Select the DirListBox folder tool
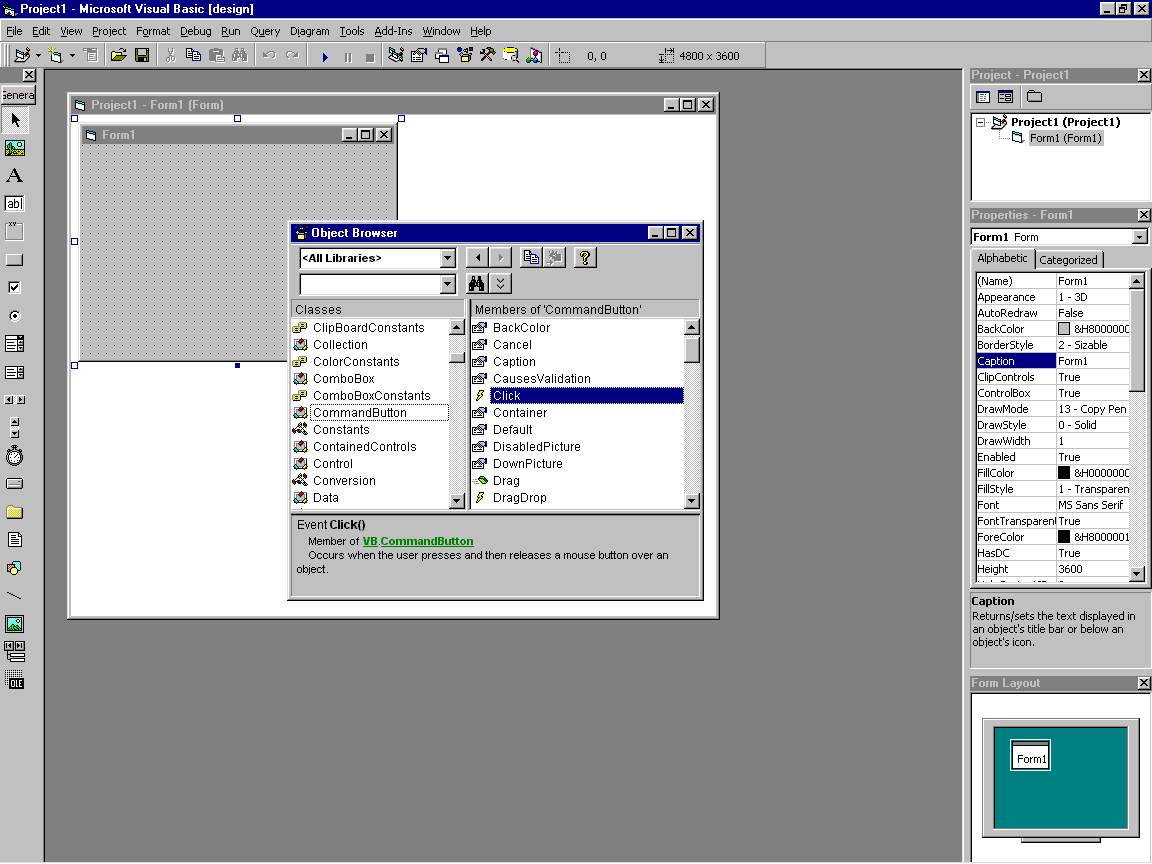 click(x=15, y=511)
